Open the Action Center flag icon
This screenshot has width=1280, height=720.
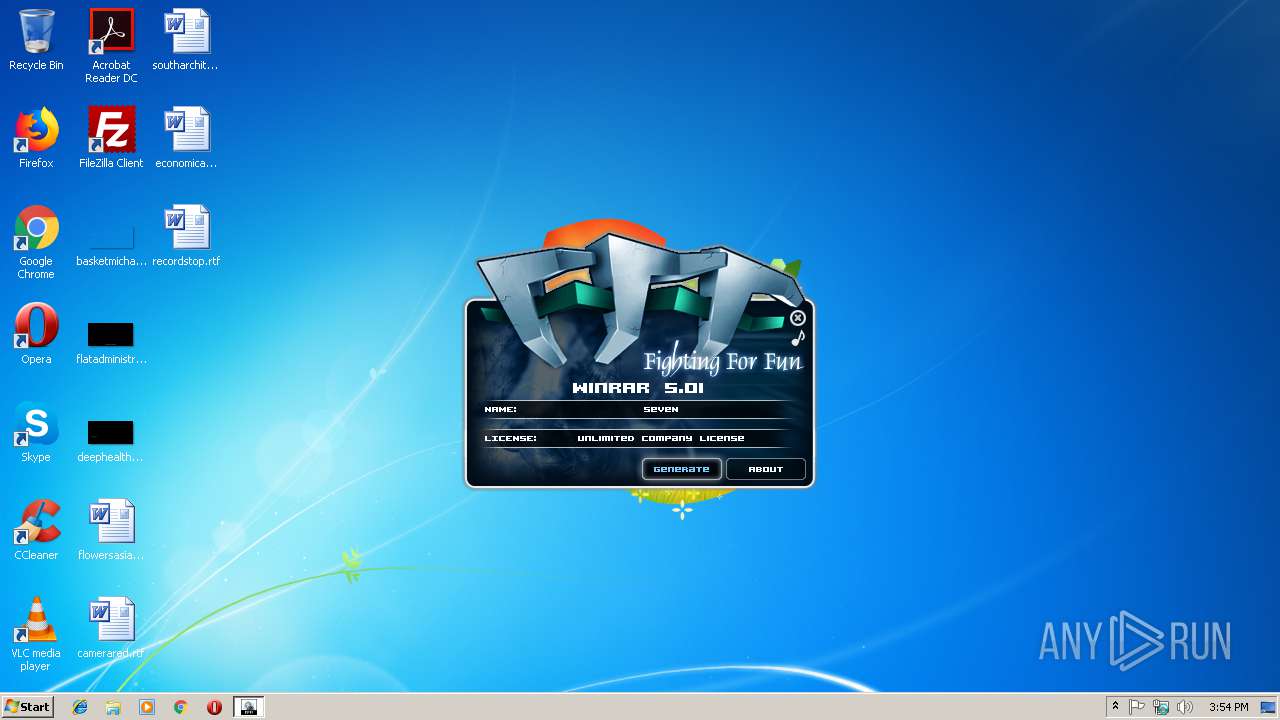click(1137, 707)
